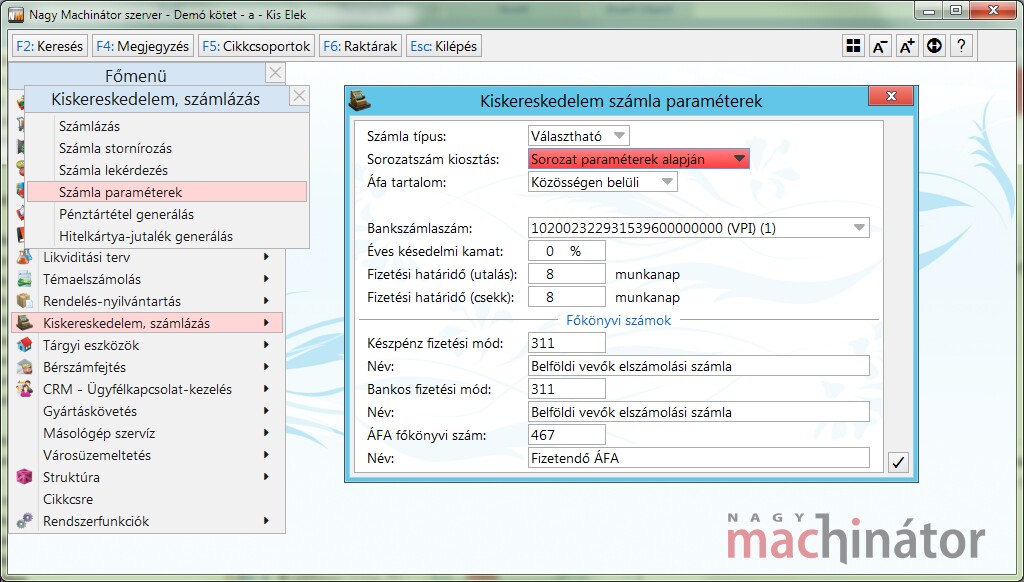This screenshot has width=1024, height=582.
Task: Click the Bankos fizetési mód number field
Action: pos(566,389)
